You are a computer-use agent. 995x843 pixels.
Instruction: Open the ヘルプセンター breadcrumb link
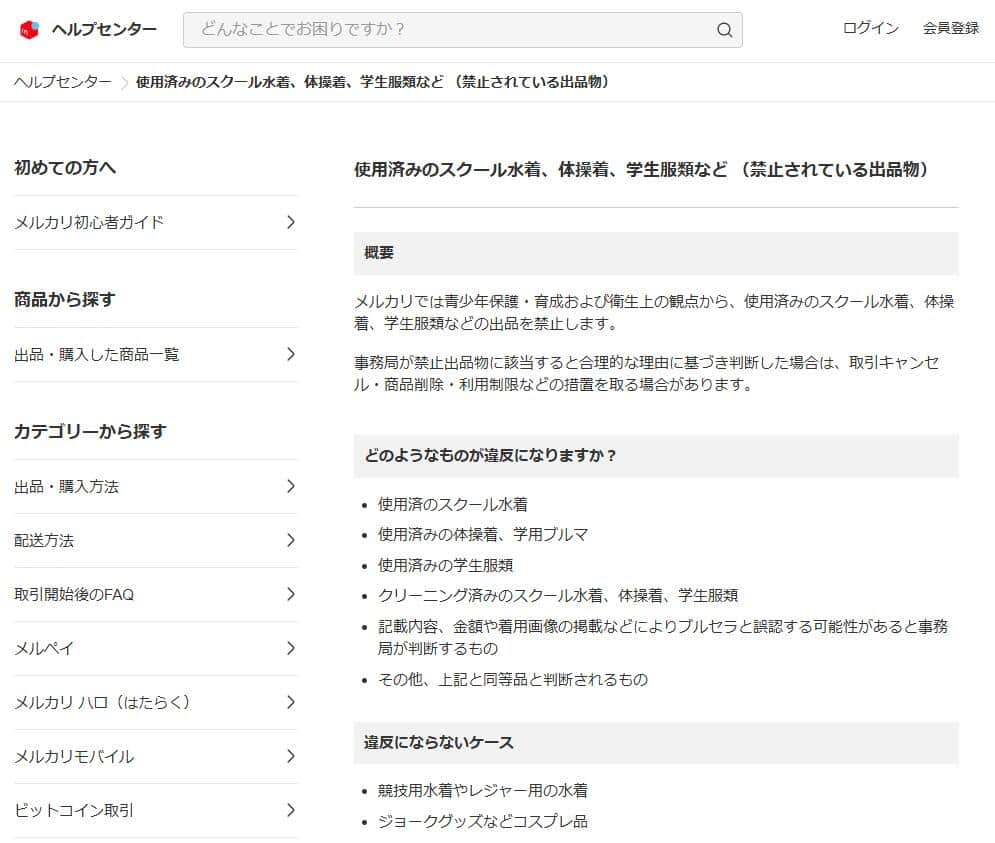coord(61,82)
